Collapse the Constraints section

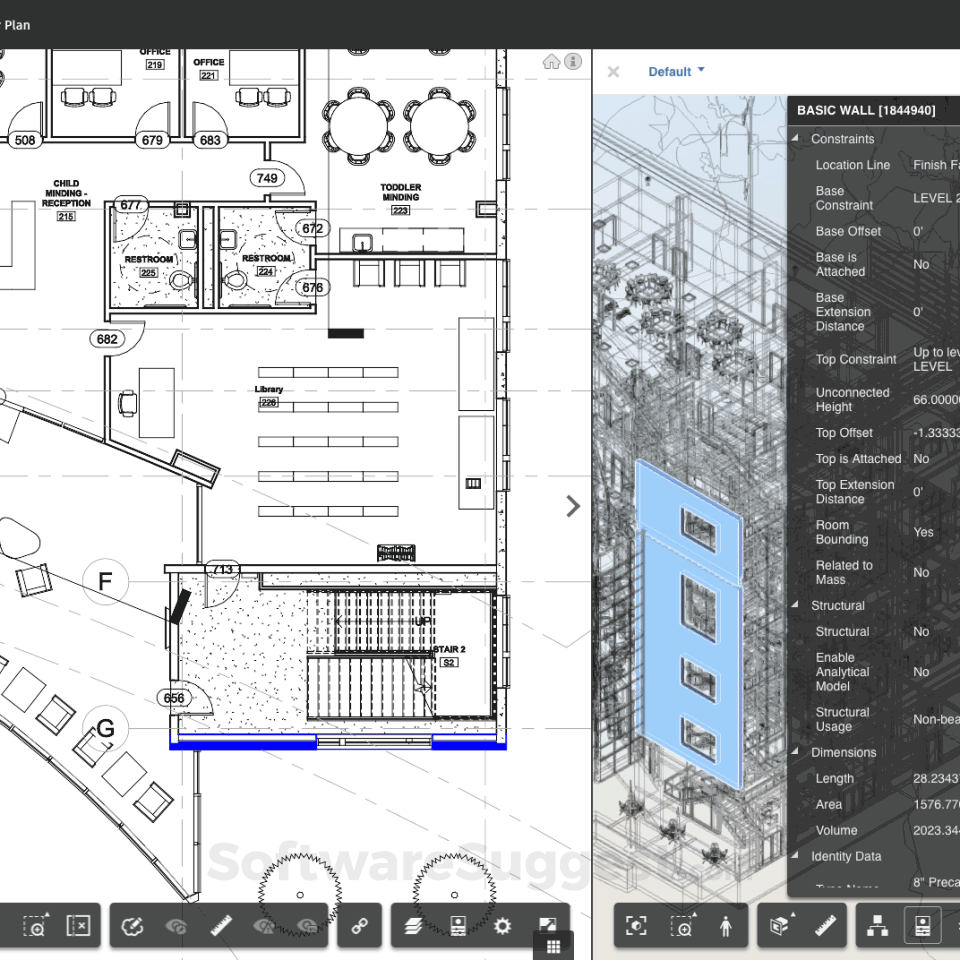[x=794, y=138]
